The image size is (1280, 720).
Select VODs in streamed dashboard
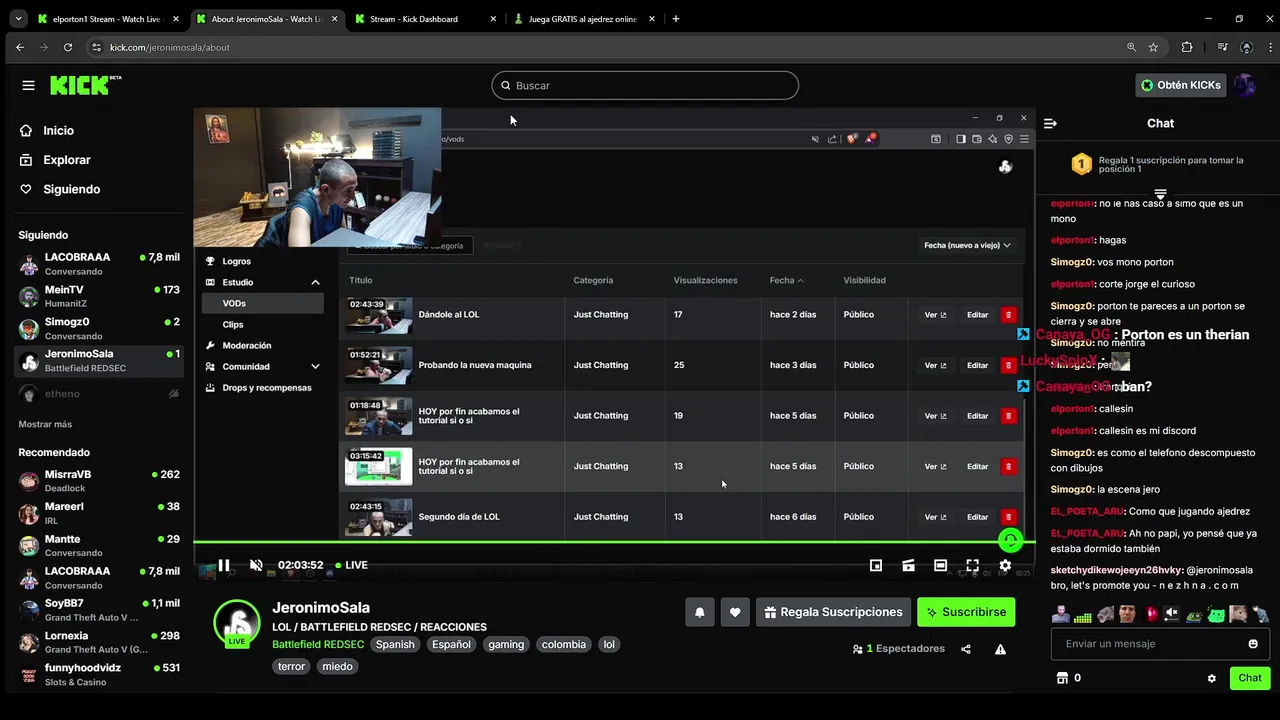pos(263,303)
